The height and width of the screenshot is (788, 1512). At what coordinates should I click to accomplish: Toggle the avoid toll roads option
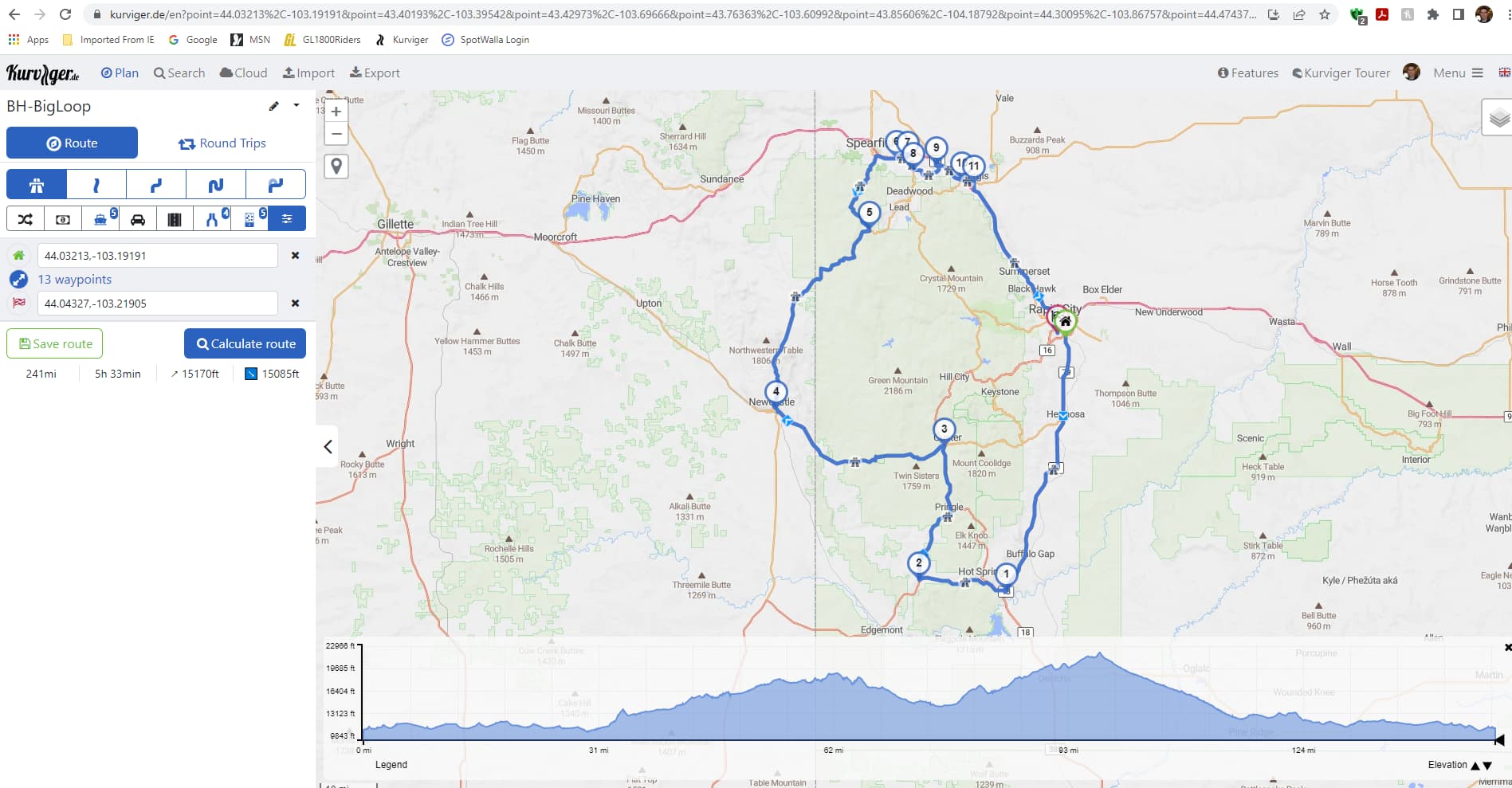pos(63,219)
